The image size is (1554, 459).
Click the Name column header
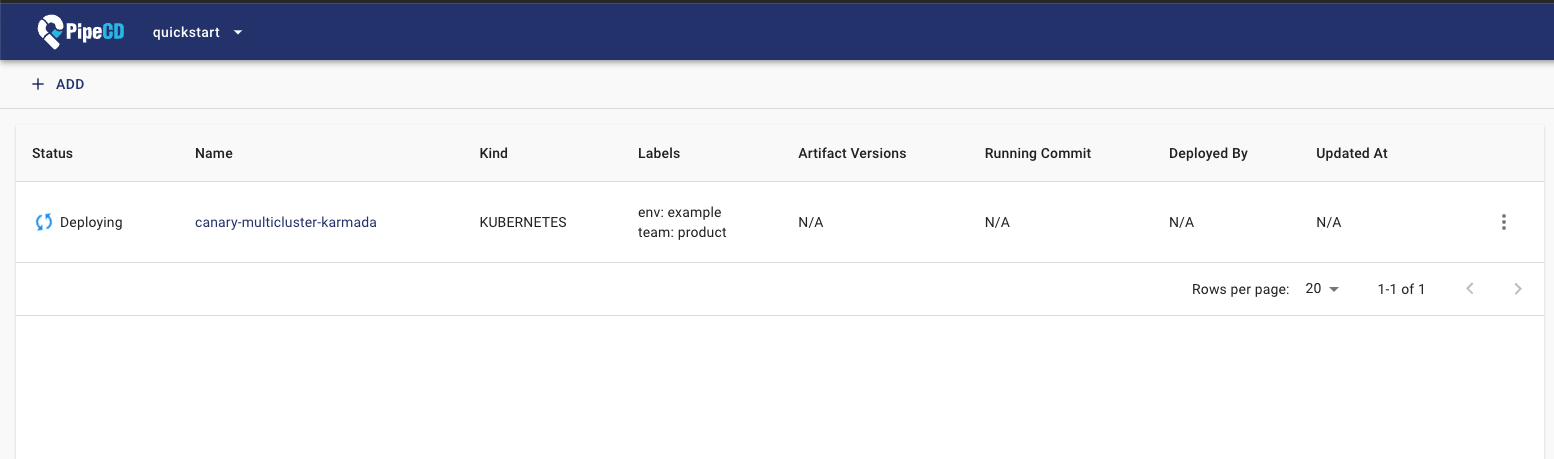point(214,153)
